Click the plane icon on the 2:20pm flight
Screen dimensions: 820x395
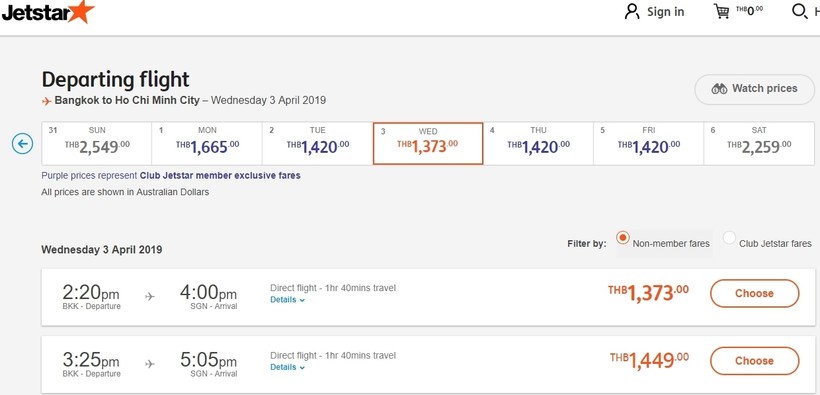pos(150,297)
